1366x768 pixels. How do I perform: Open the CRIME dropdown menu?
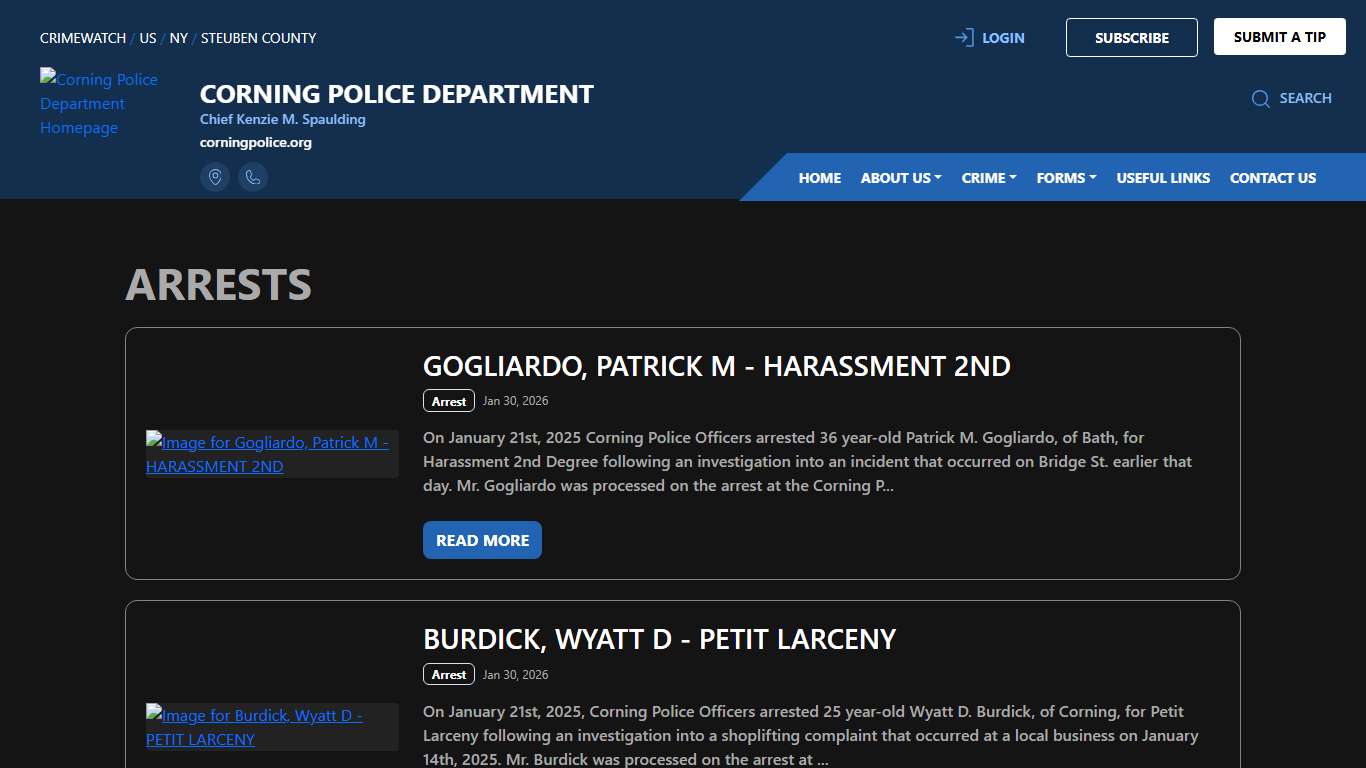tap(988, 177)
